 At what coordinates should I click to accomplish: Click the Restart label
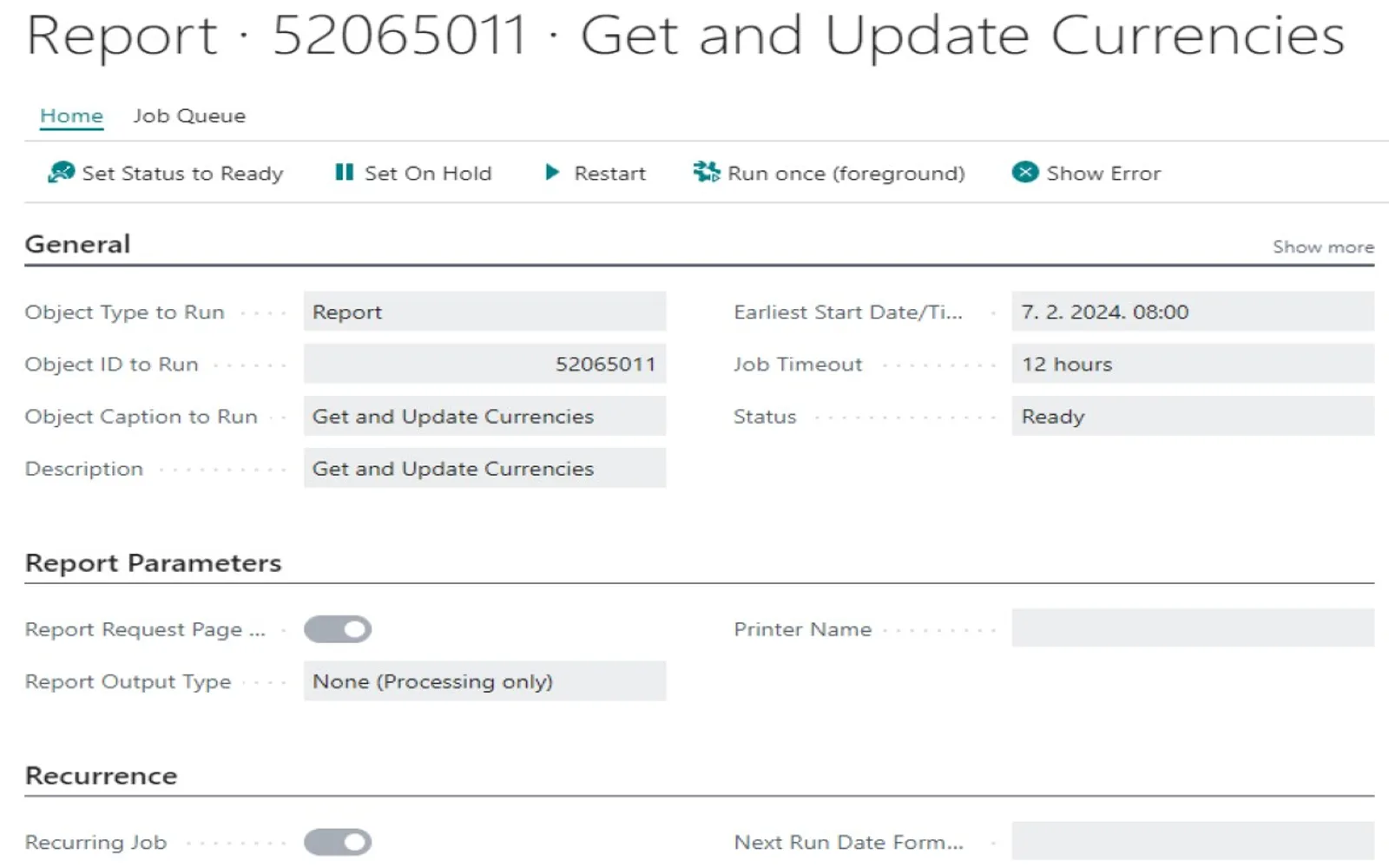[609, 174]
